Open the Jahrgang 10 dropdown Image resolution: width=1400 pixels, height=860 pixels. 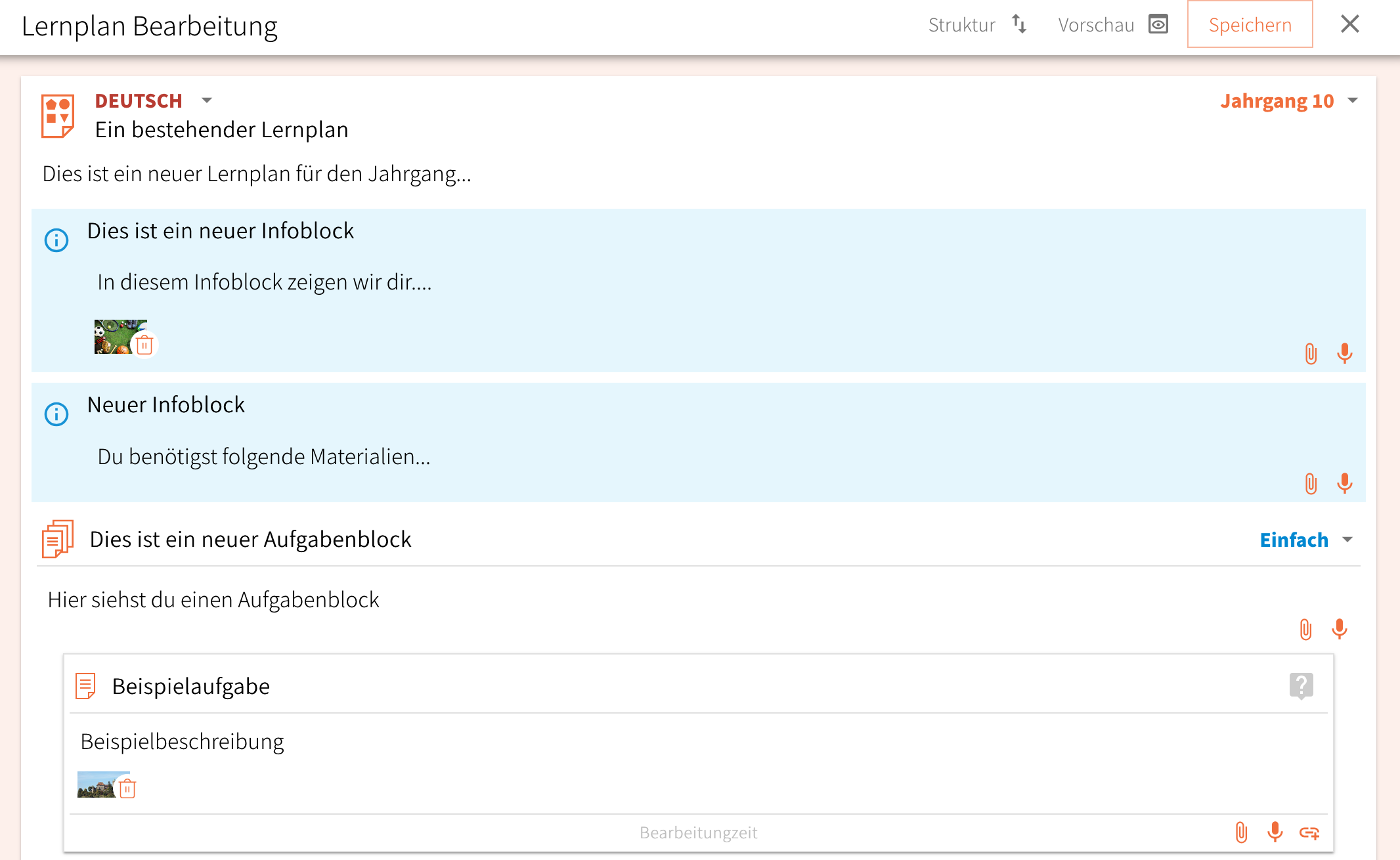[x=1352, y=100]
